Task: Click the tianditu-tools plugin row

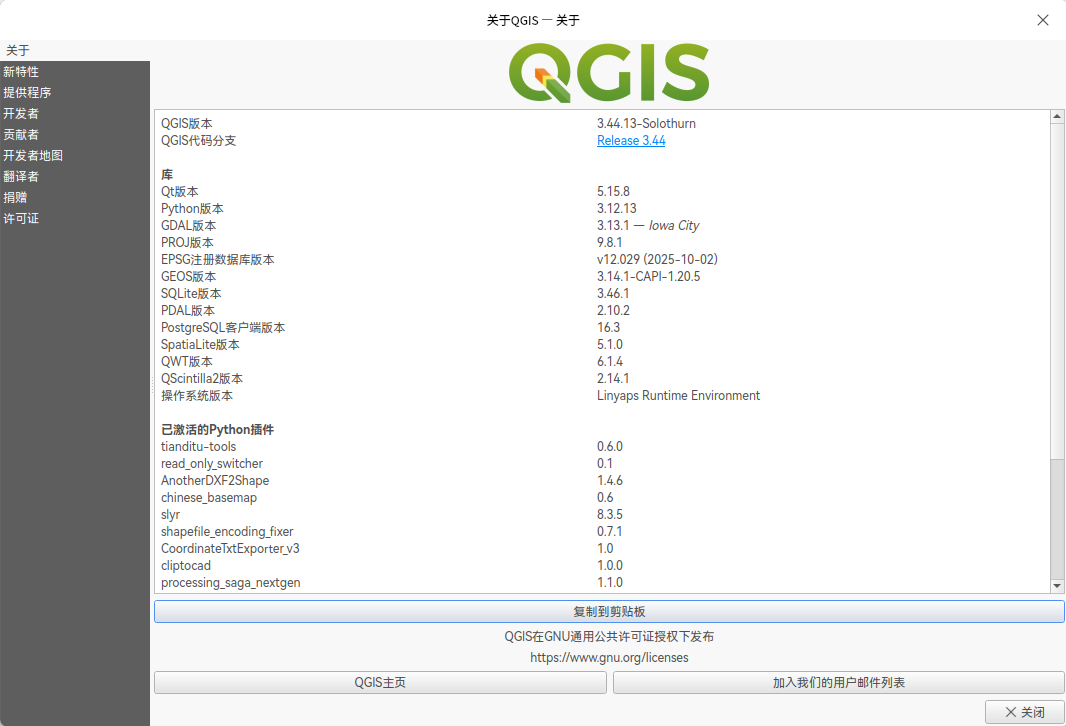Action: coord(199,447)
